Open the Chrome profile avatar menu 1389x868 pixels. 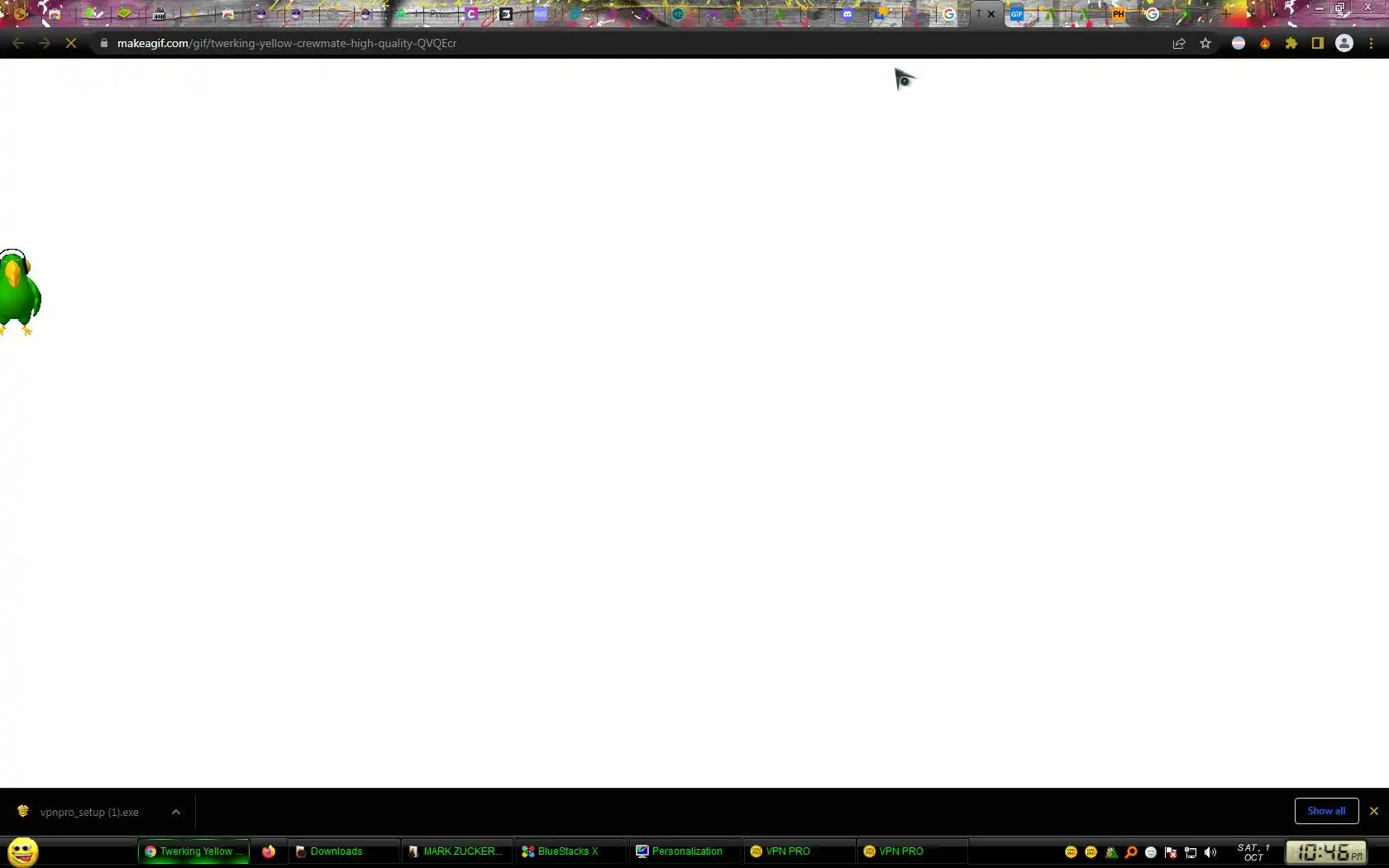pyautogui.click(x=1344, y=43)
